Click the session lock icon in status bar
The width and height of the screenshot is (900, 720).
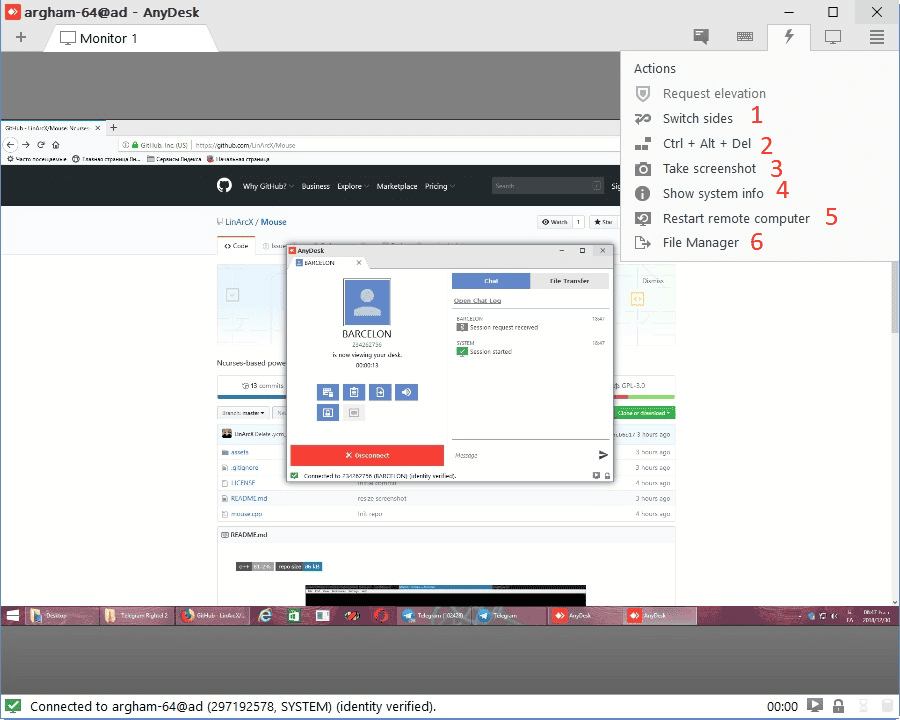[x=838, y=706]
